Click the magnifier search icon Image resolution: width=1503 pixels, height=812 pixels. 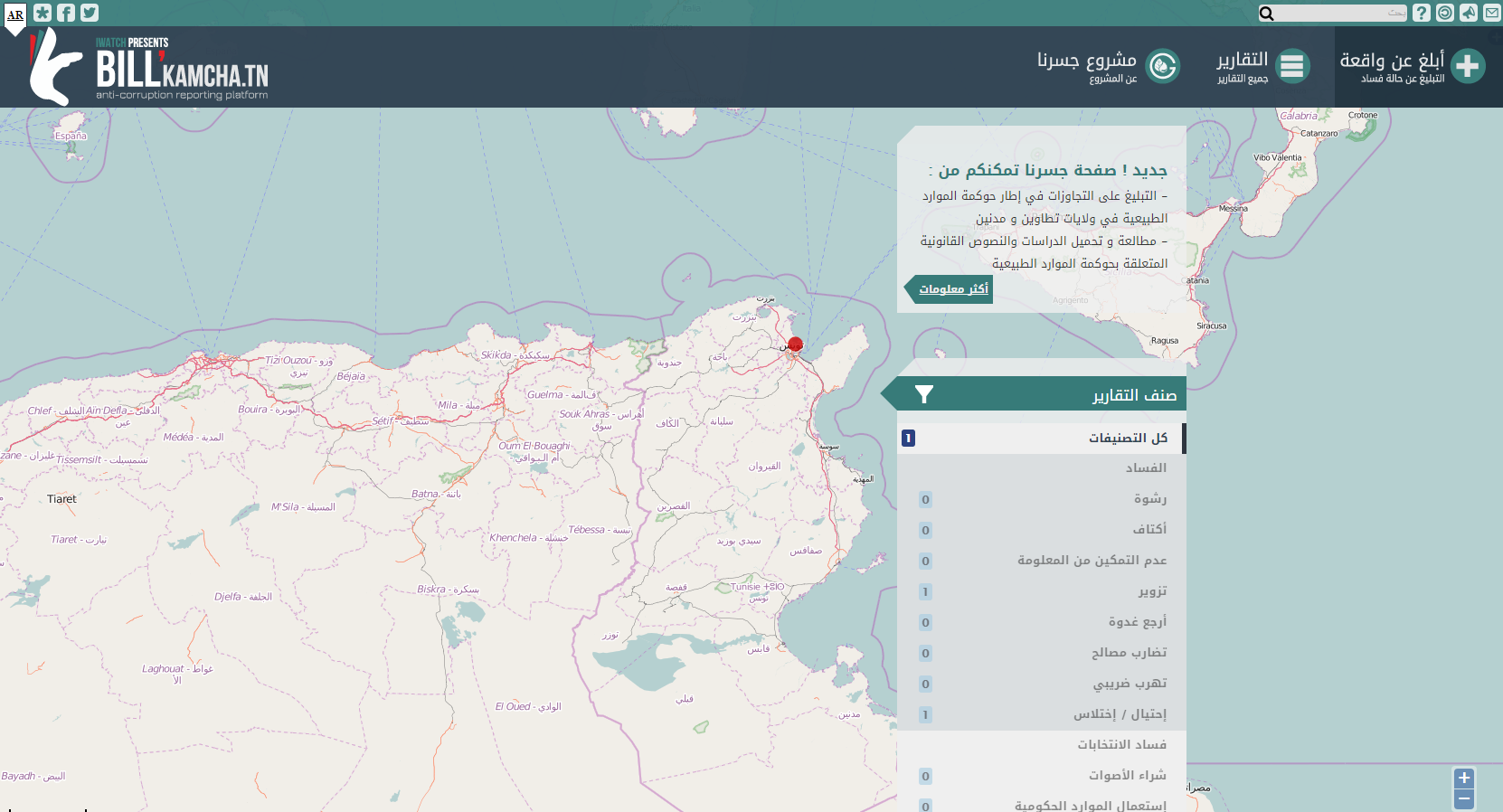point(1267,14)
